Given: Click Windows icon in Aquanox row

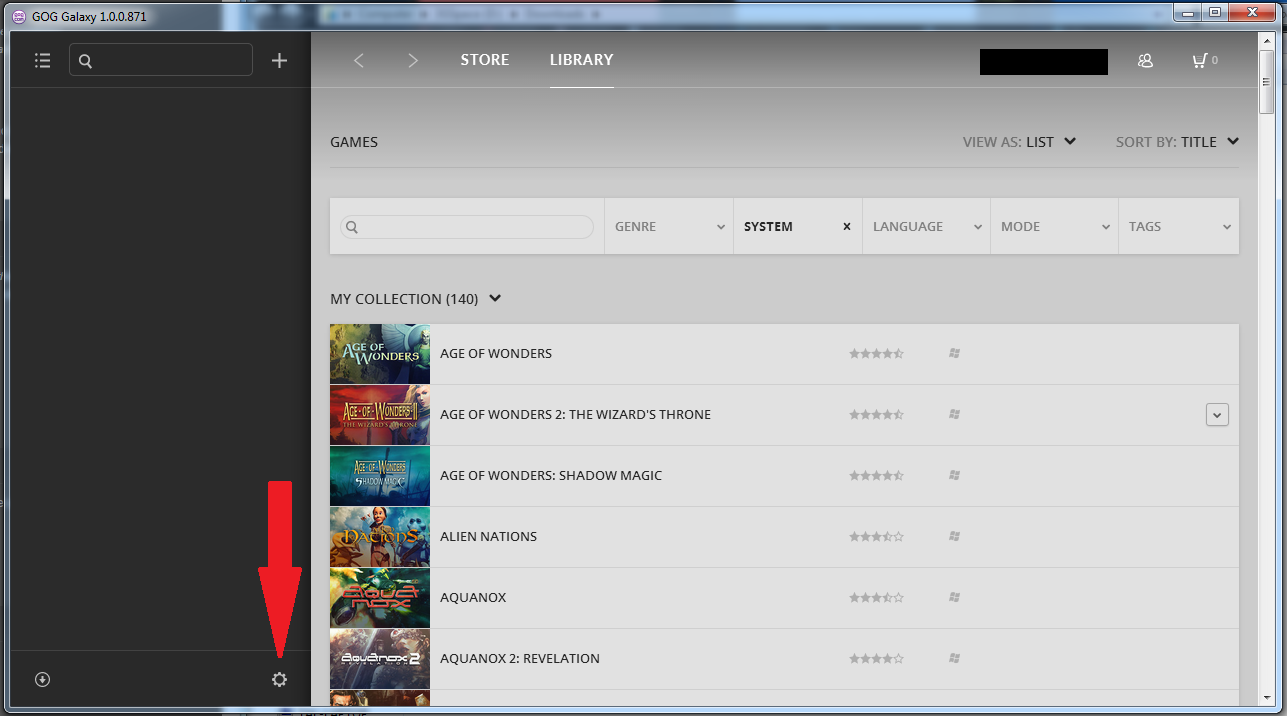Looking at the screenshot, I should coord(954,598).
